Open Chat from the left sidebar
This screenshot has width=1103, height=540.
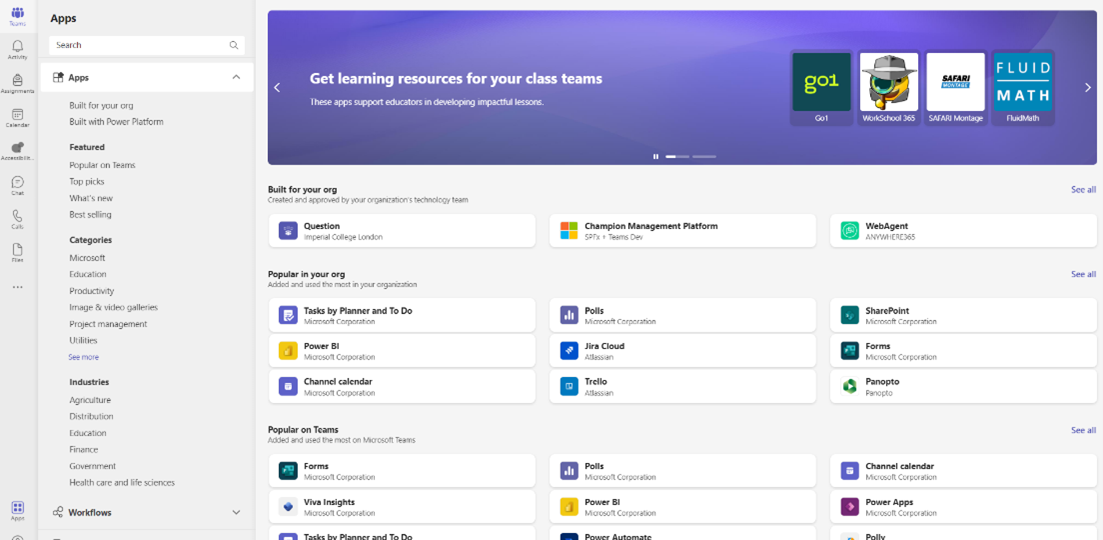pyautogui.click(x=17, y=185)
